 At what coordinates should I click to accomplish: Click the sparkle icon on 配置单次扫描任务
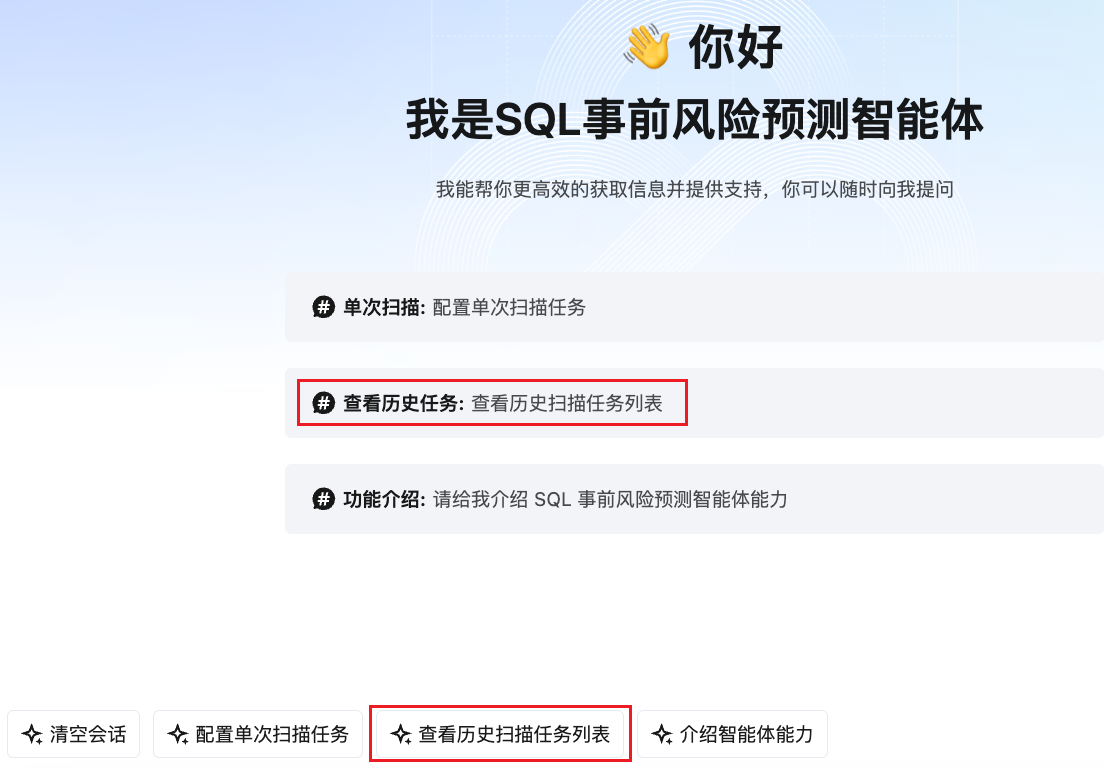[x=177, y=734]
